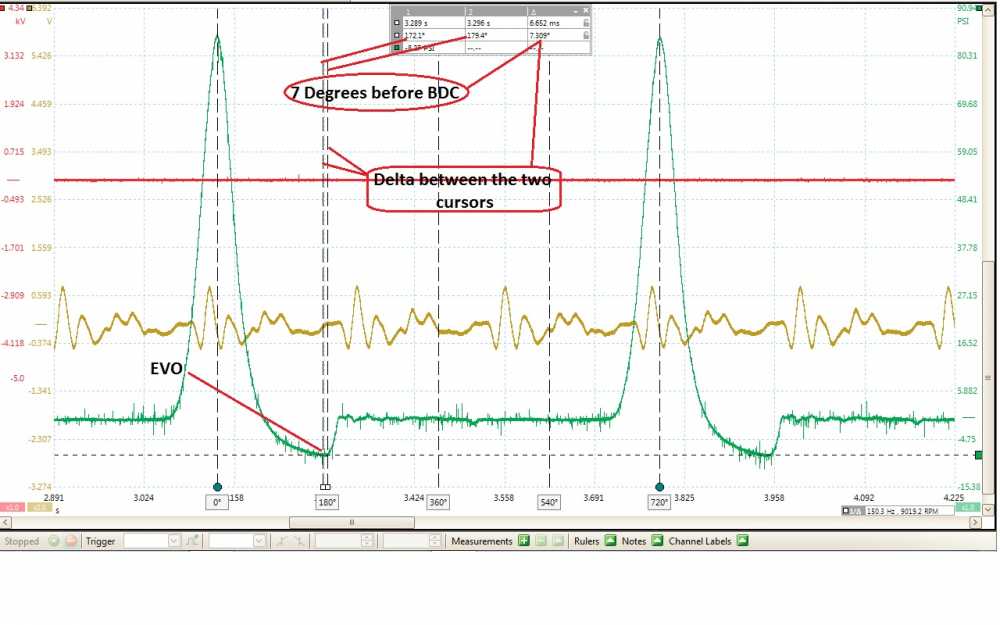Image resolution: width=1000 pixels, height=625 pixels.
Task: Collapse the ruler legend with the minimize arrow
Action: [x=576, y=11]
